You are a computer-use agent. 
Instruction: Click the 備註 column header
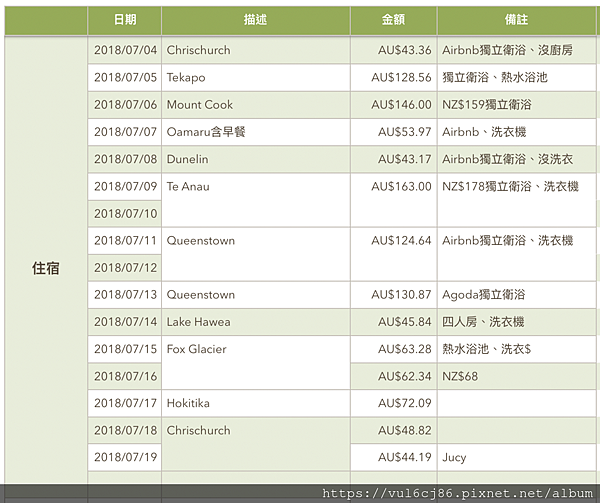(x=517, y=20)
